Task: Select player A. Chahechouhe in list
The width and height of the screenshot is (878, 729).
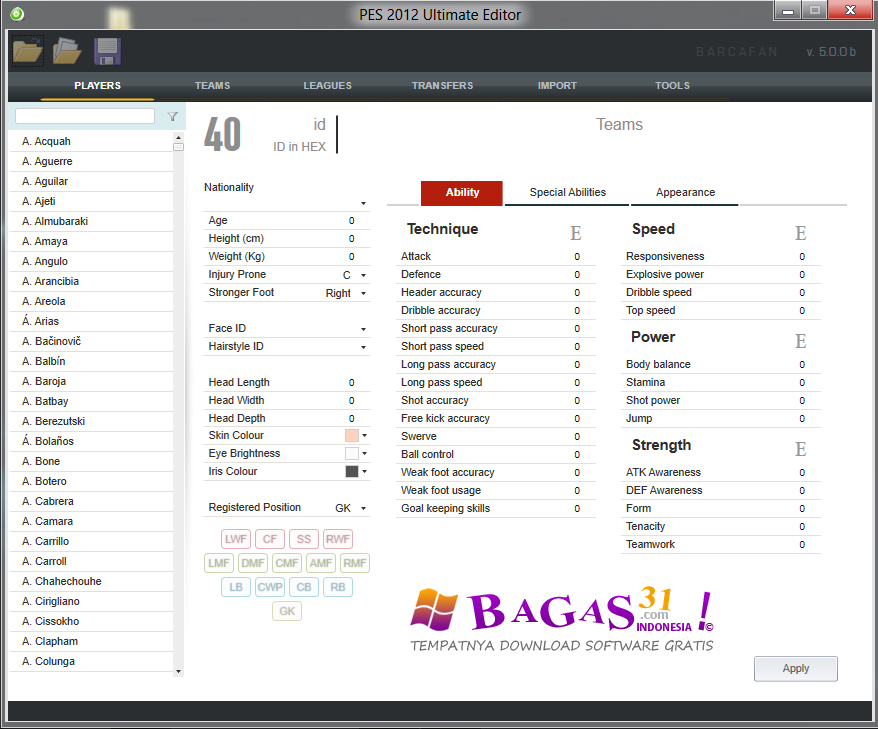Action: click(x=92, y=582)
